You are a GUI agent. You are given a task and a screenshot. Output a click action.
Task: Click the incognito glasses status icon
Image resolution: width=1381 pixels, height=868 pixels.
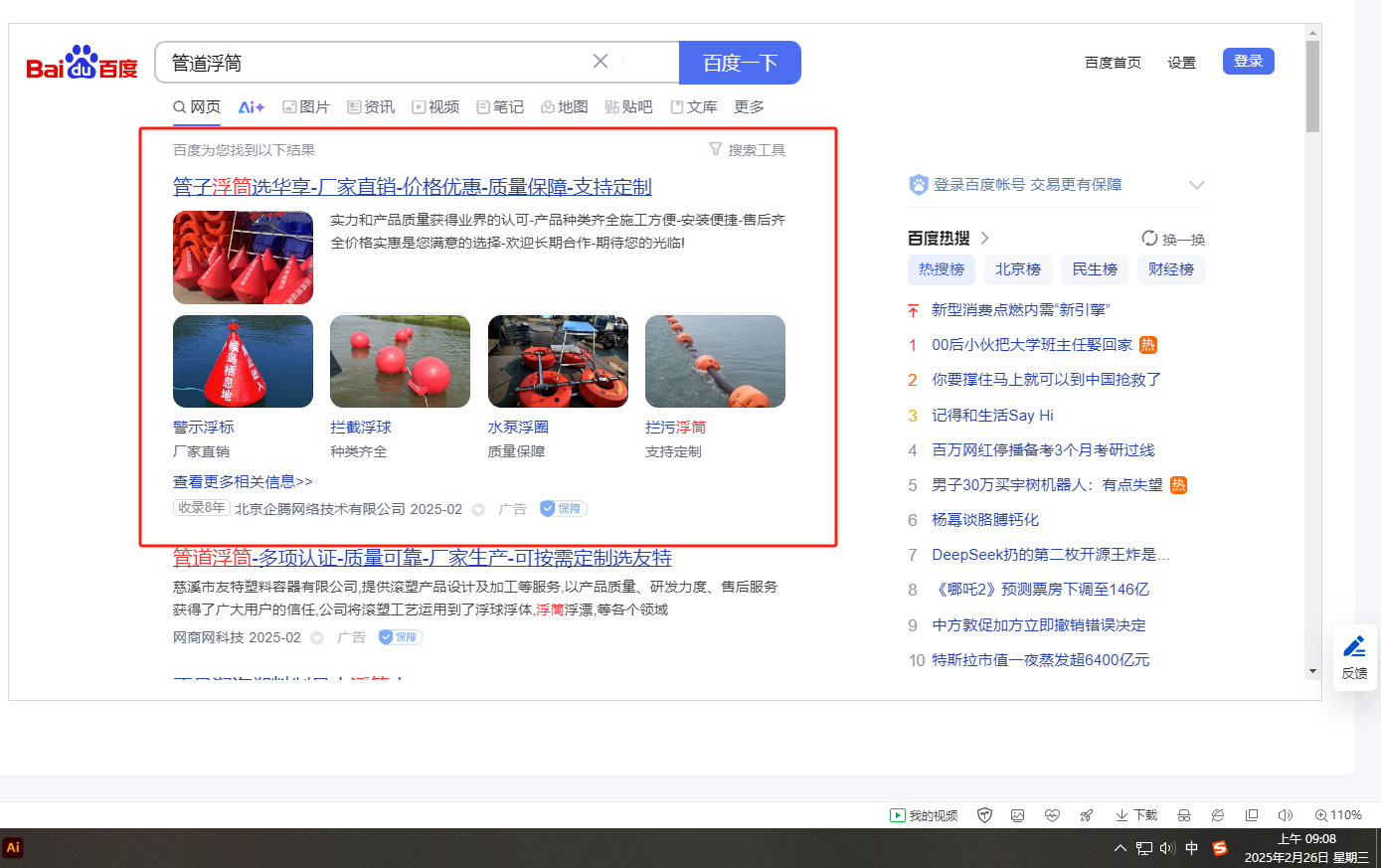click(1184, 815)
